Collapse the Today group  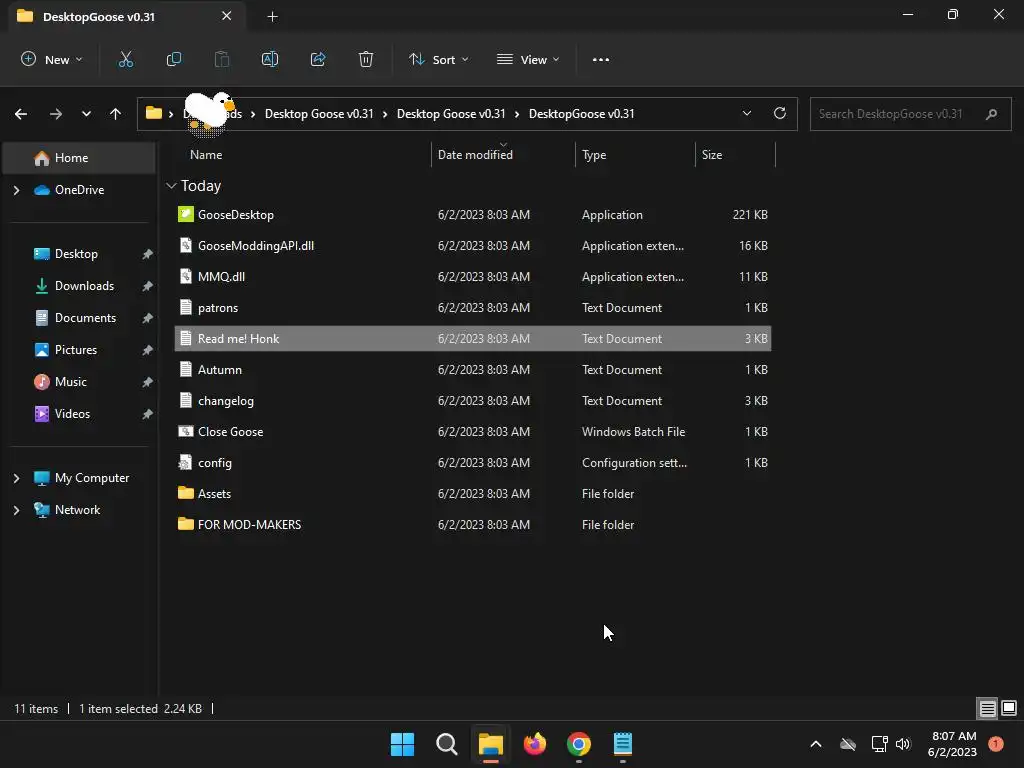pos(171,186)
